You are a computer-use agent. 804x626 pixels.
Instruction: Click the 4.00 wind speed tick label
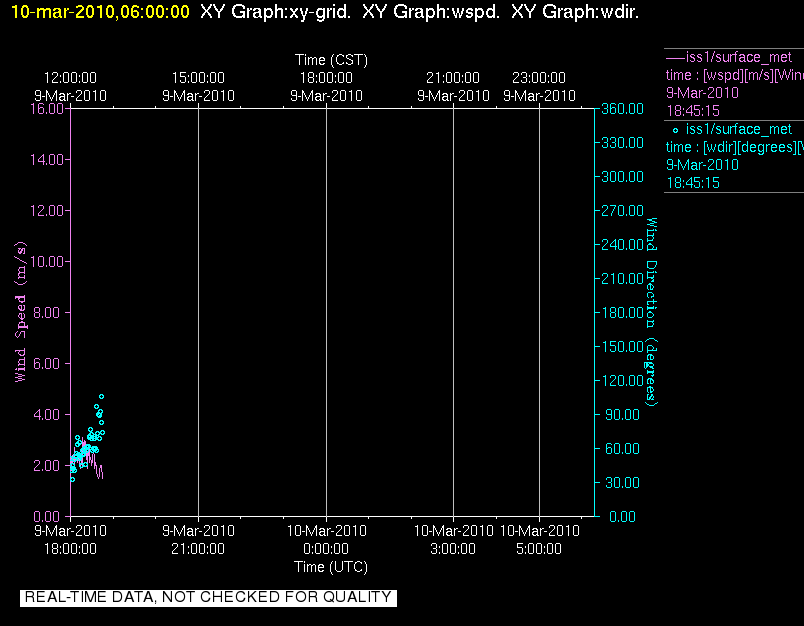pos(47,414)
